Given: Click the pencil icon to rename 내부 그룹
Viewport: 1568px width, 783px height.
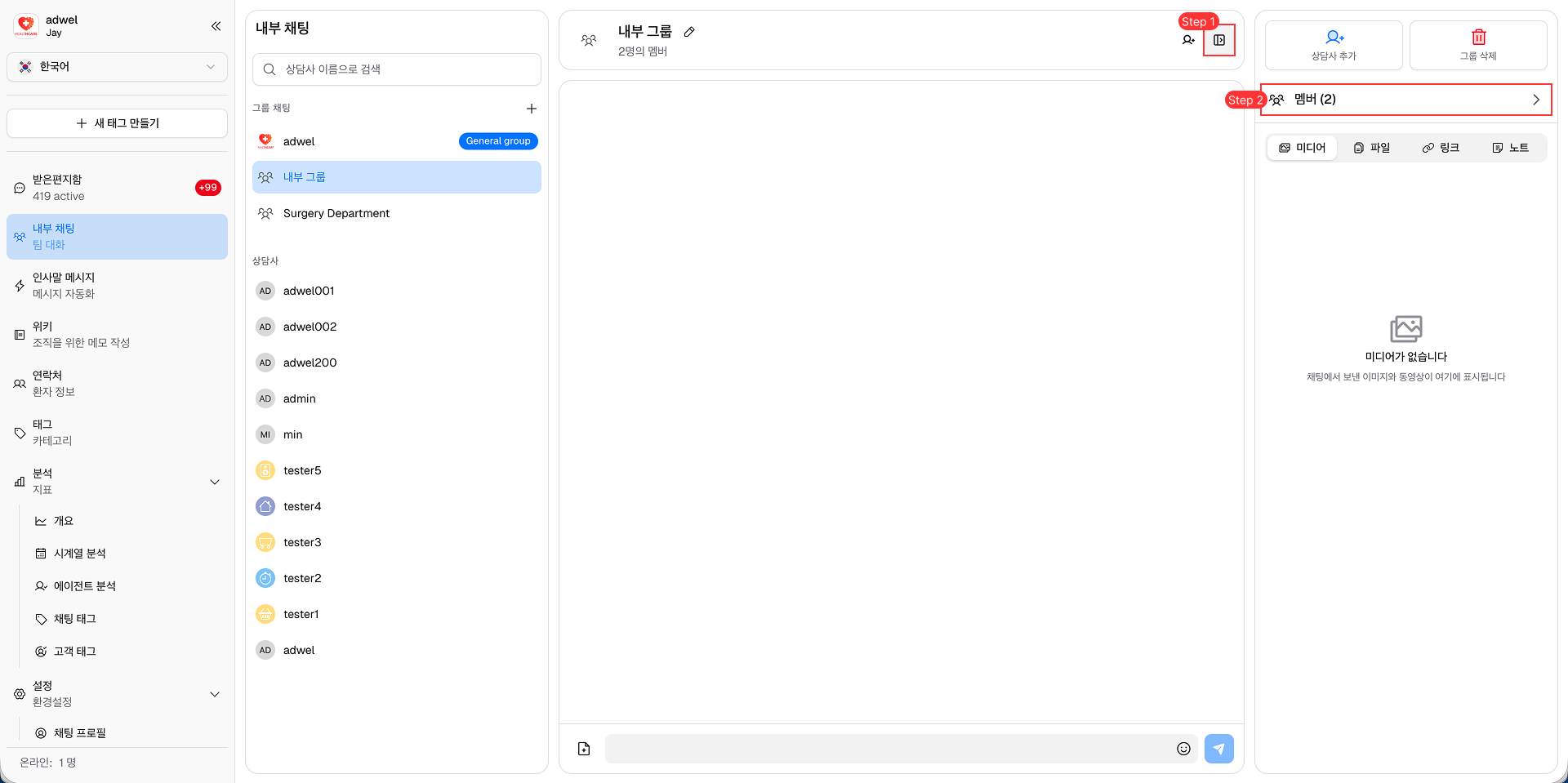Looking at the screenshot, I should 689,32.
